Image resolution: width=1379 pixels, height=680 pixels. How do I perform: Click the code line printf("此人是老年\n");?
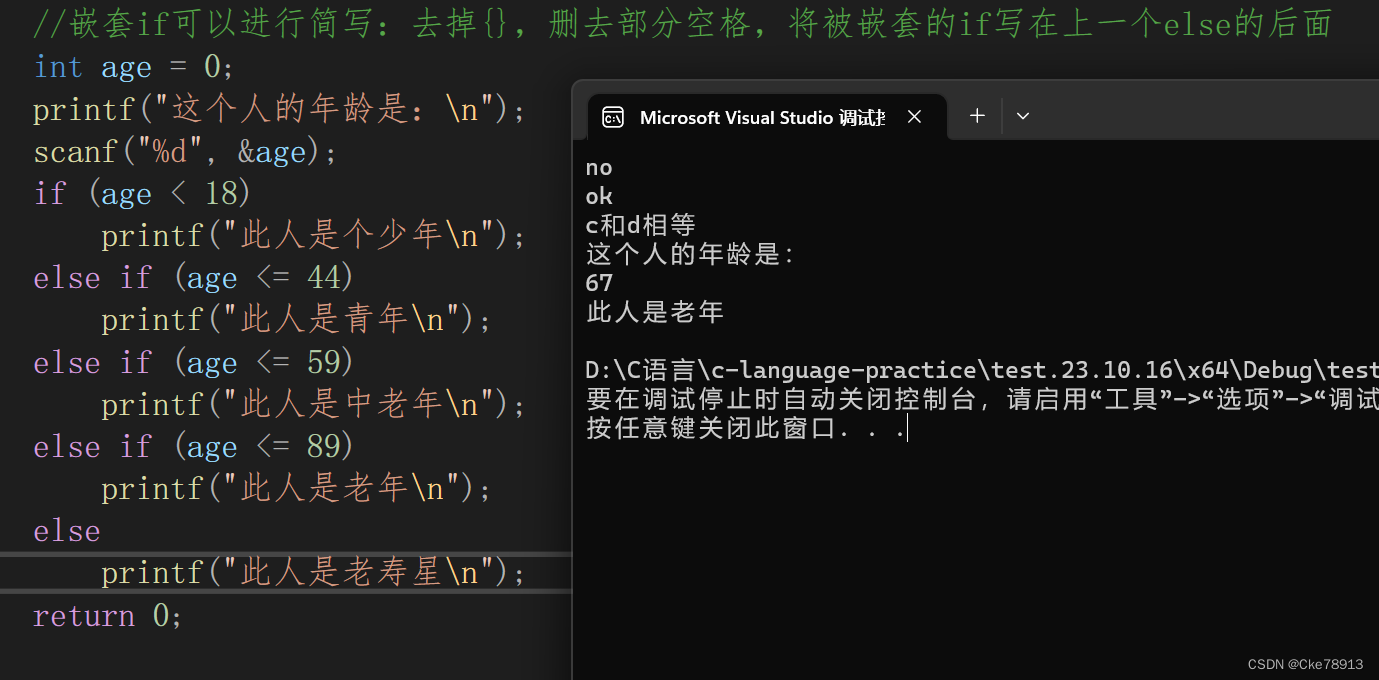click(297, 488)
